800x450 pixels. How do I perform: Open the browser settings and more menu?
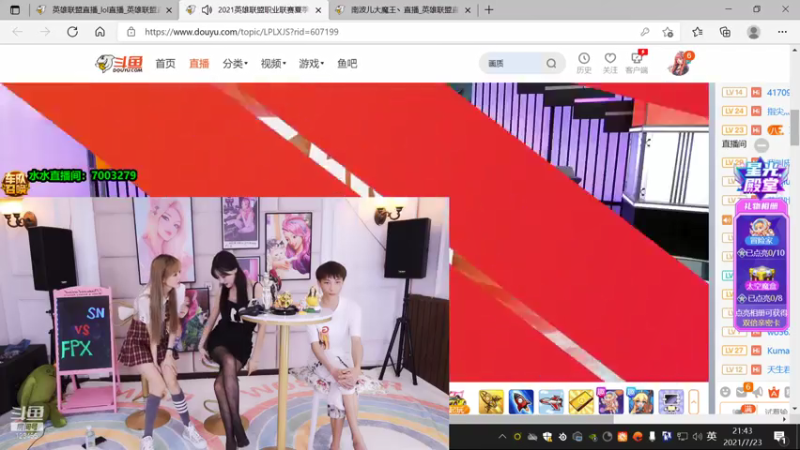[782, 32]
